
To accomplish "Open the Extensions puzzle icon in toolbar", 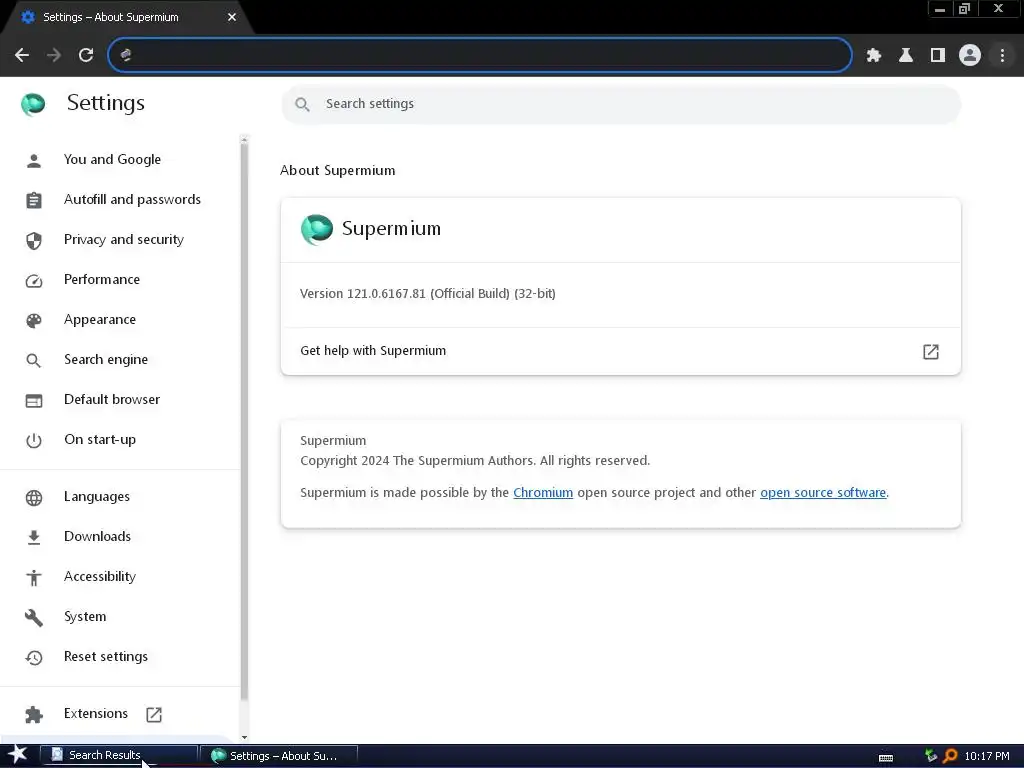I will click(x=874, y=56).
